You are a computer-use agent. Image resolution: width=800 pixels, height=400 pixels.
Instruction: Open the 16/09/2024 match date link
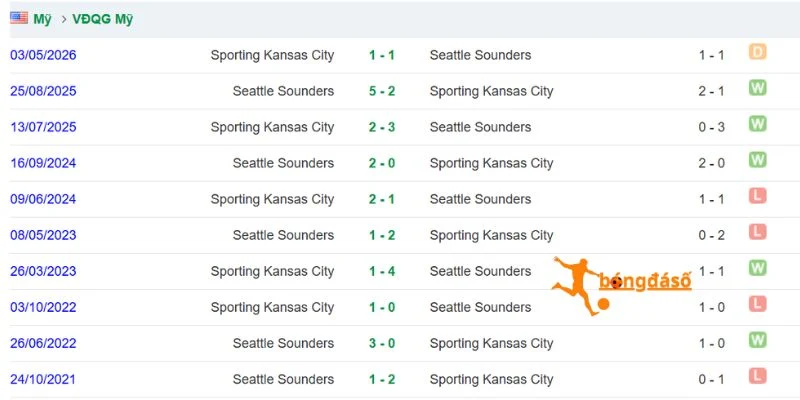point(43,163)
